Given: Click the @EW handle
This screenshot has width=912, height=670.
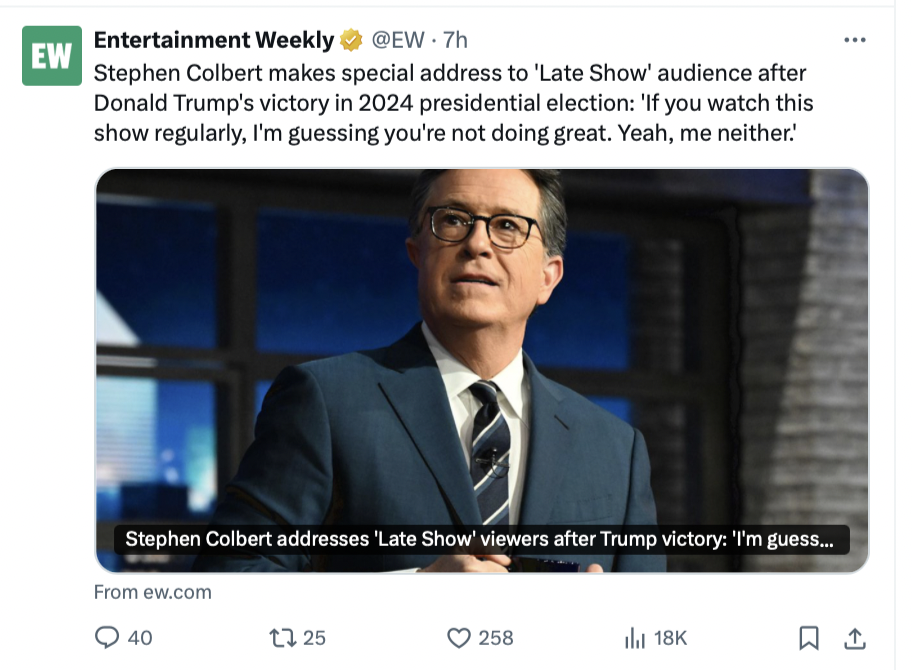Looking at the screenshot, I should [397, 40].
